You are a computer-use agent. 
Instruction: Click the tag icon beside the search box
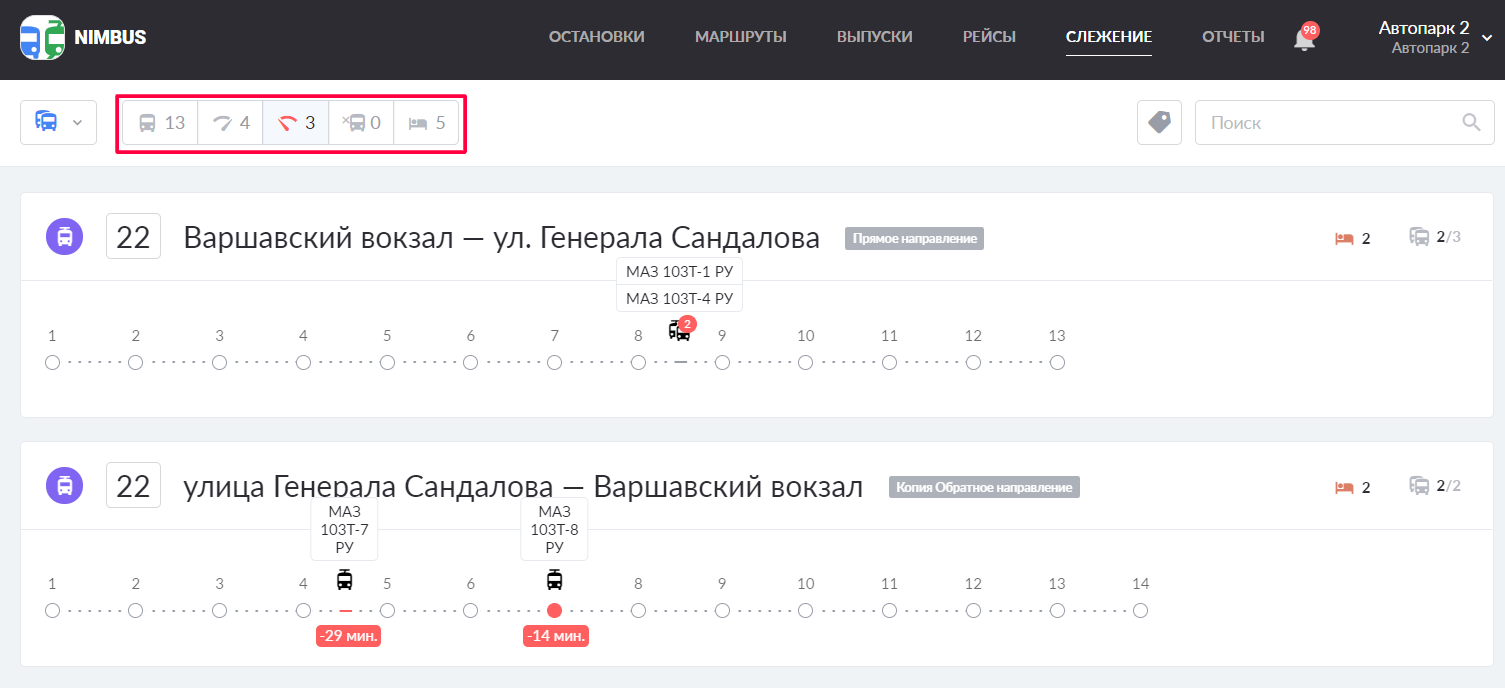[x=1159, y=122]
